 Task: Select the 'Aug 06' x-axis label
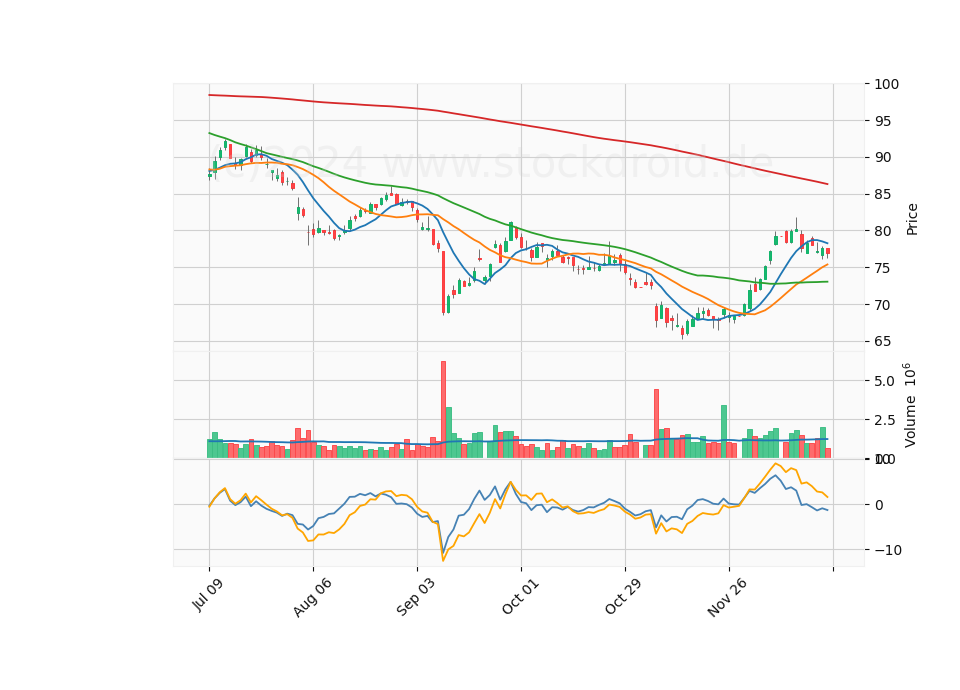click(x=312, y=597)
